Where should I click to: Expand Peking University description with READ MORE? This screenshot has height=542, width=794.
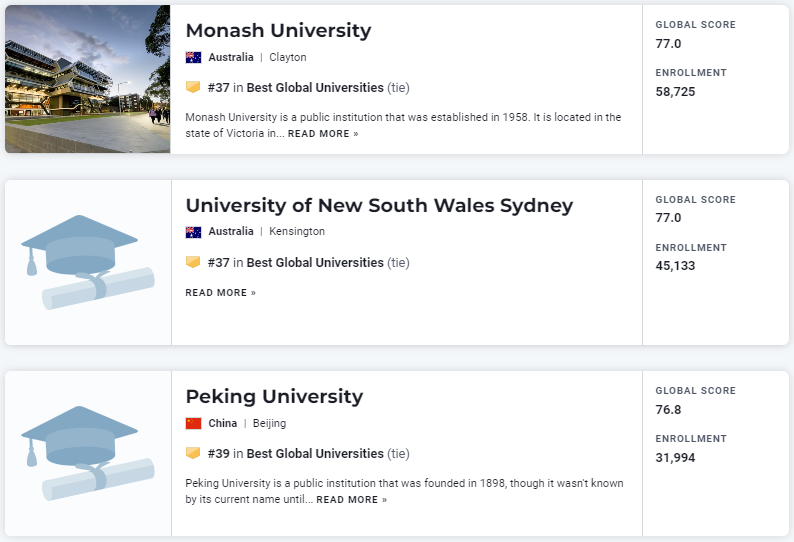[x=351, y=500]
